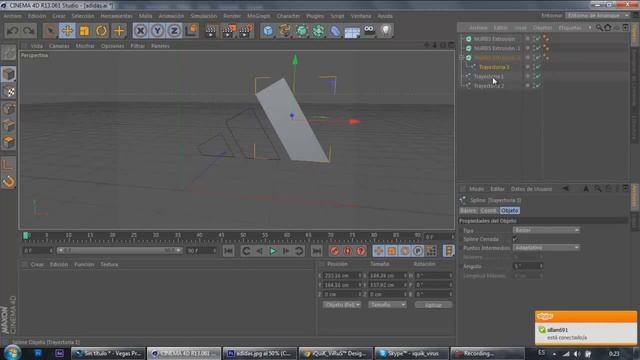This screenshot has width=640, height=360.
Task: Add a camera object
Action: [369, 31]
